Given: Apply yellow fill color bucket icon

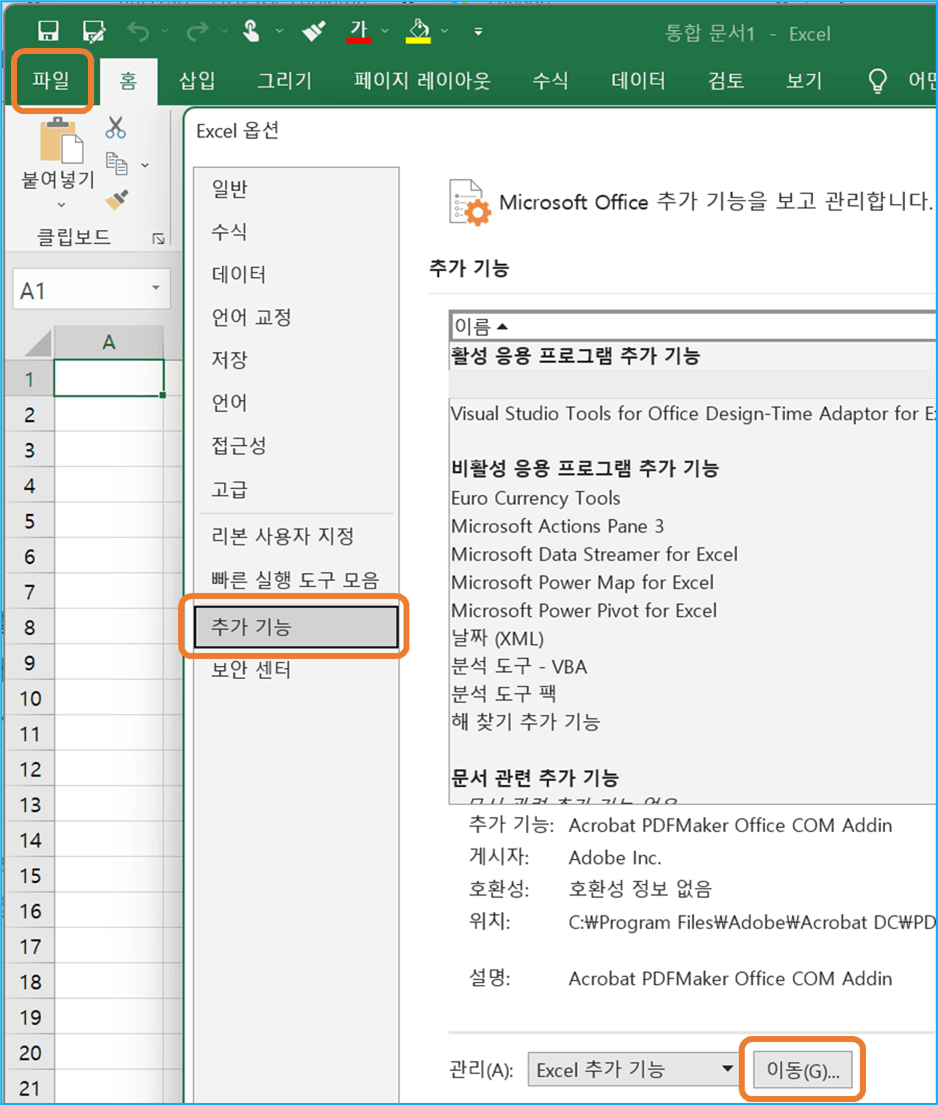Looking at the screenshot, I should point(419,31).
